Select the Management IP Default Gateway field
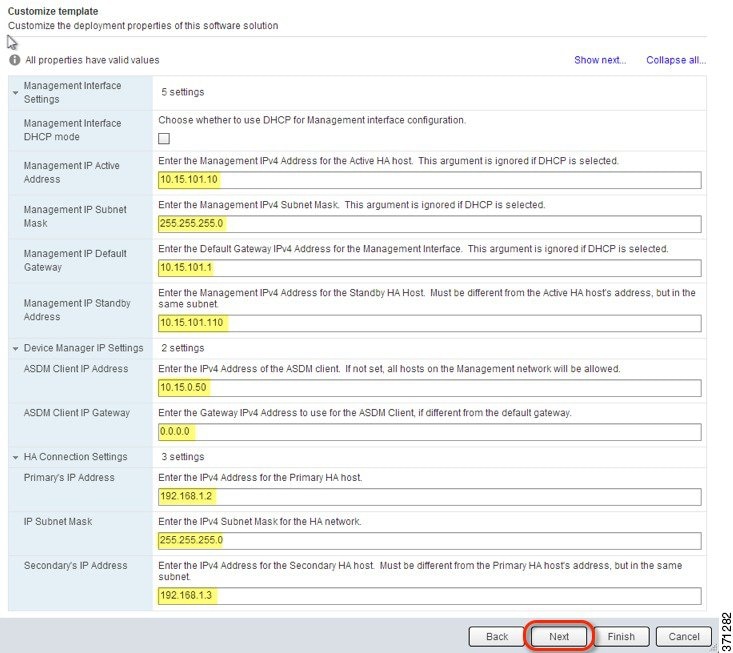This screenshot has height=653, width=733. (x=430, y=268)
